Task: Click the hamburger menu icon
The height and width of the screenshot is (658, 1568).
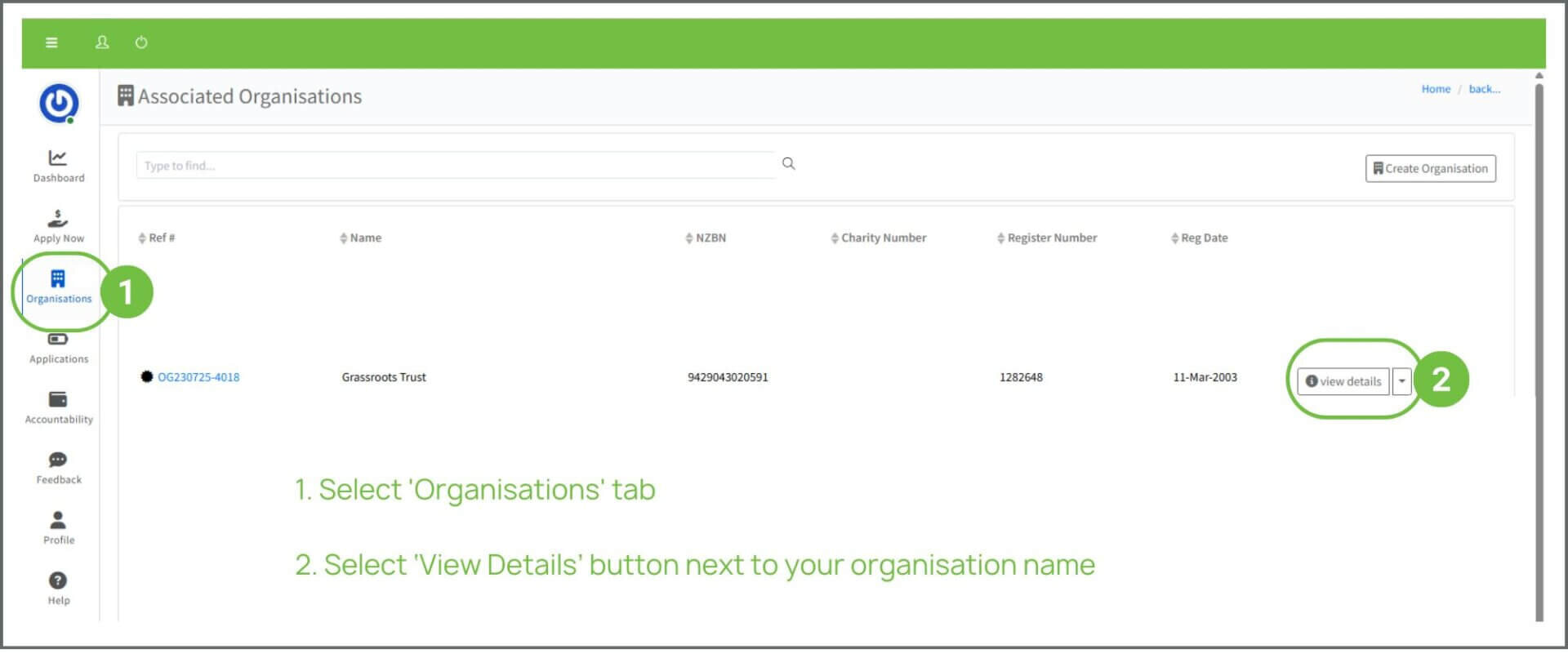Action: 51,42
